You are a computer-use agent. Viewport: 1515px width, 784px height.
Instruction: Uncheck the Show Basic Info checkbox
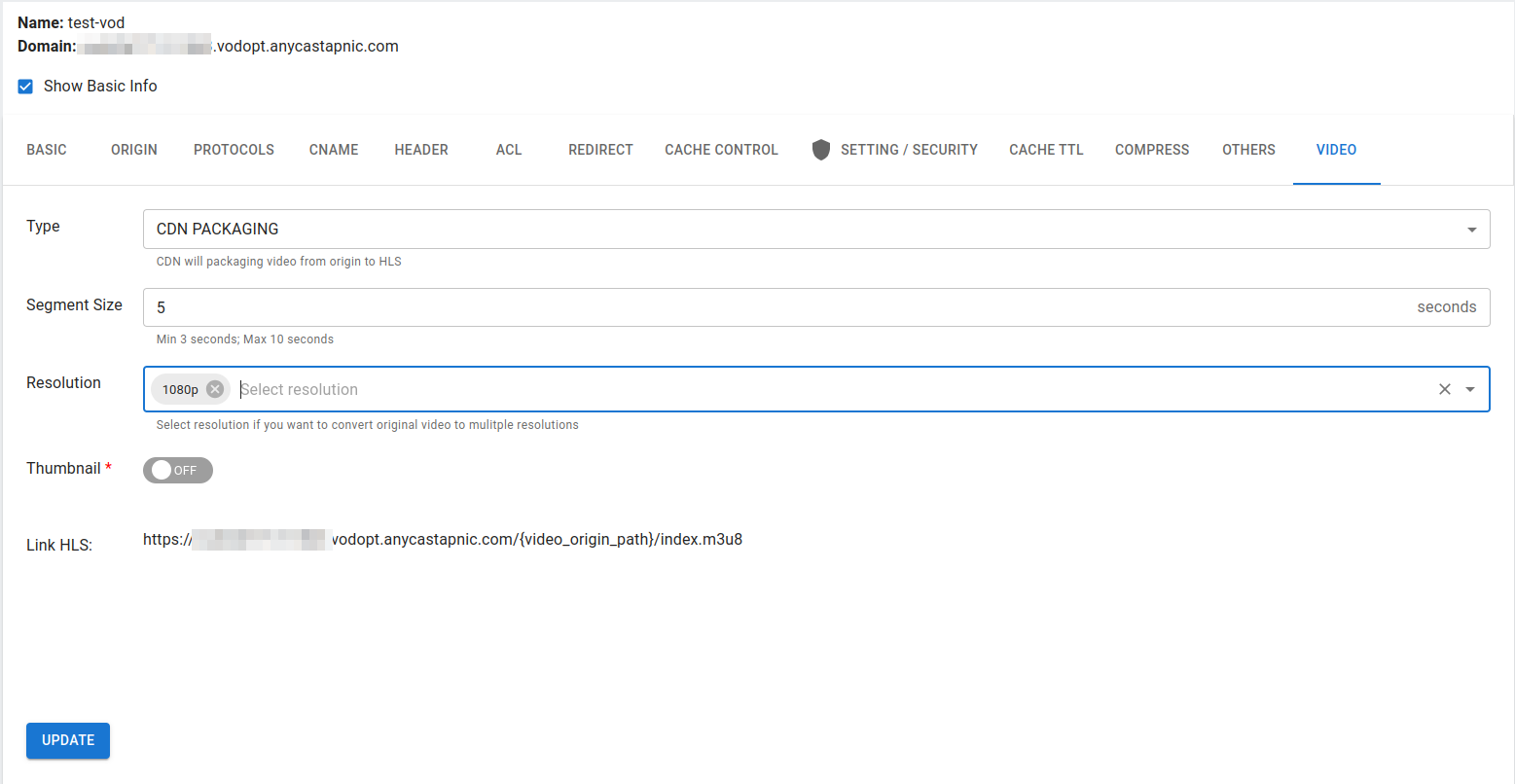coord(26,87)
